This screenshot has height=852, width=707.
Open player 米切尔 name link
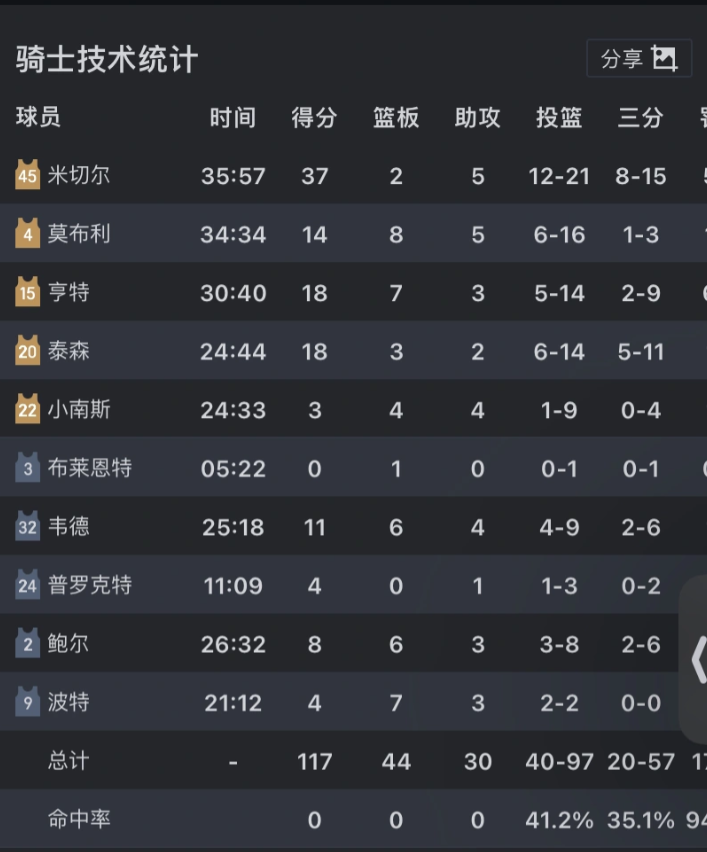pyautogui.click(x=79, y=175)
